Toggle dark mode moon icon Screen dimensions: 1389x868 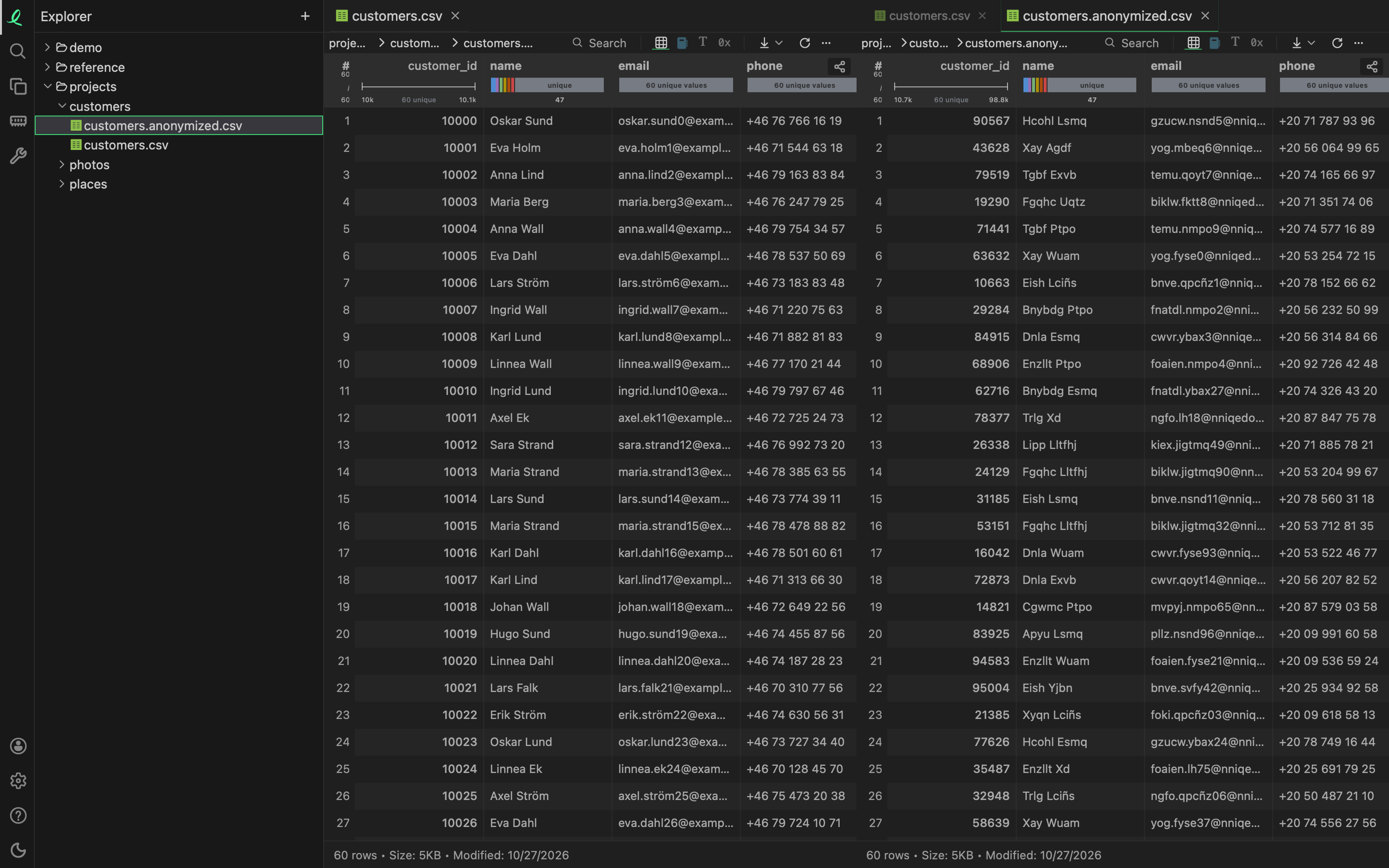click(18, 850)
